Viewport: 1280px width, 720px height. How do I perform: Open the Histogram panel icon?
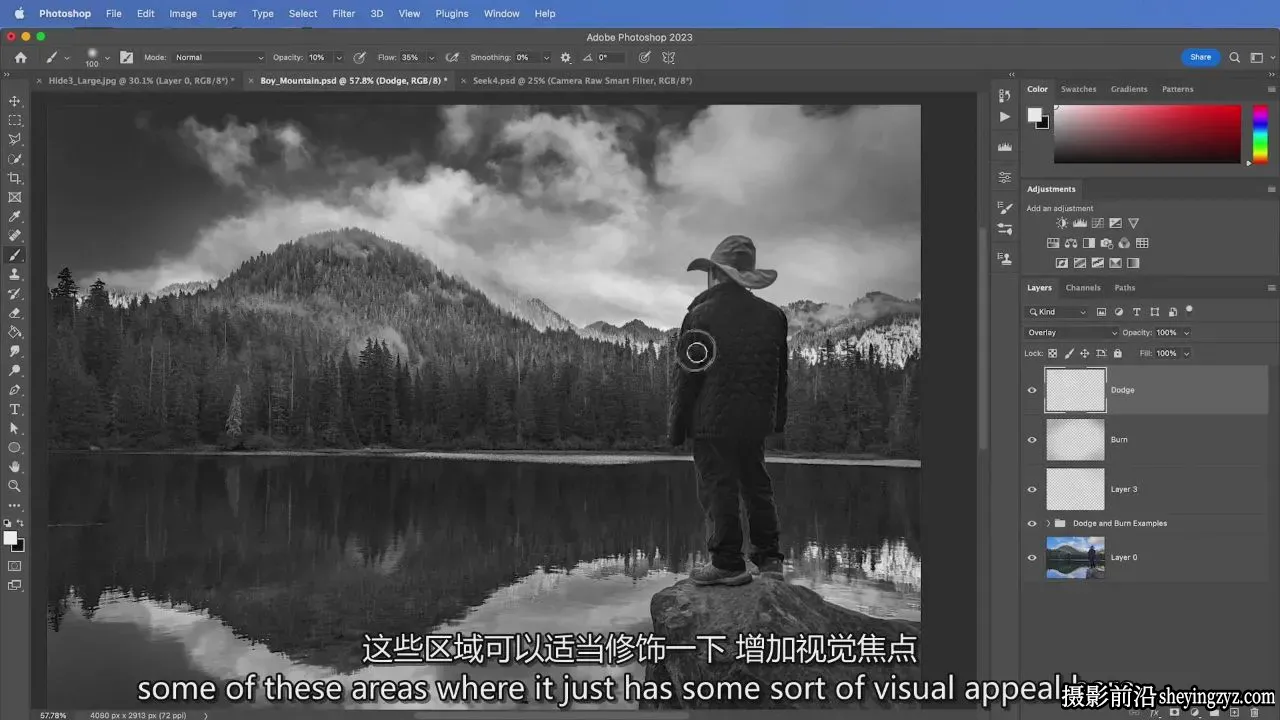(x=1004, y=147)
